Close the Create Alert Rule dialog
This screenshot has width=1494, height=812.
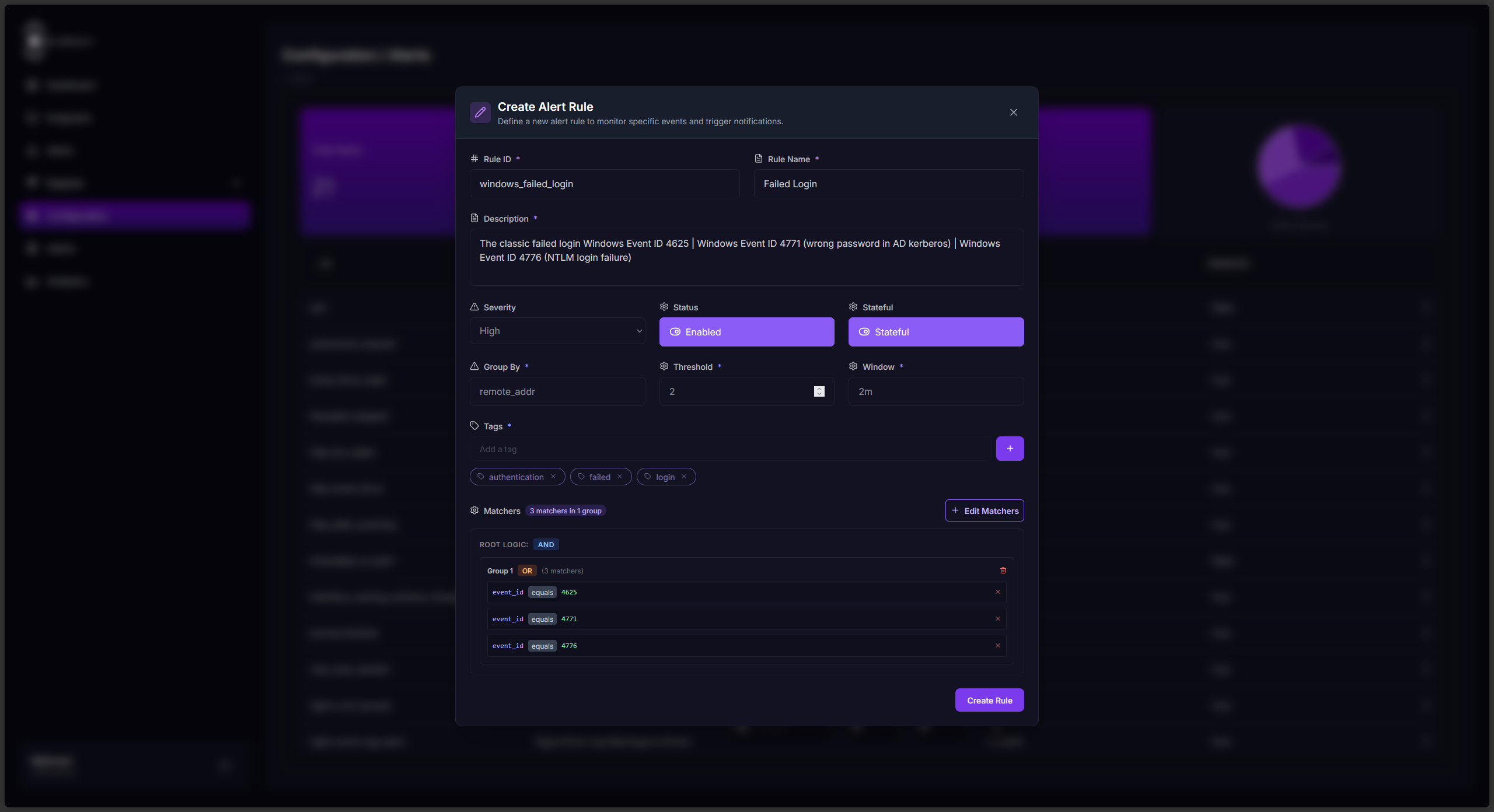pyautogui.click(x=1014, y=113)
